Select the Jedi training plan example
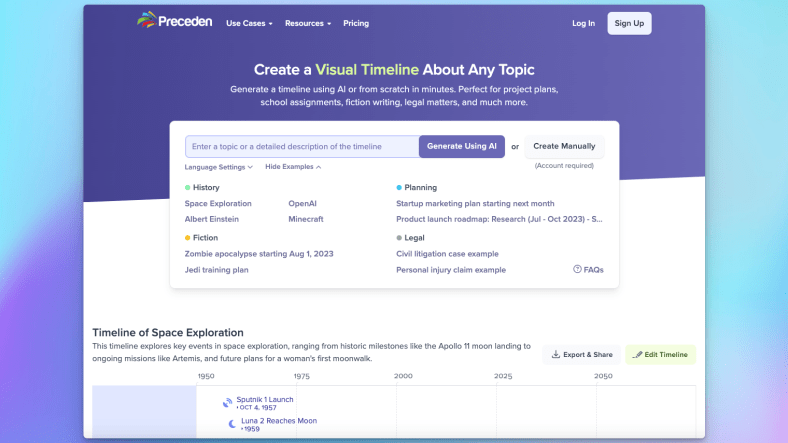Screen dimensions: 788x443 216,270
